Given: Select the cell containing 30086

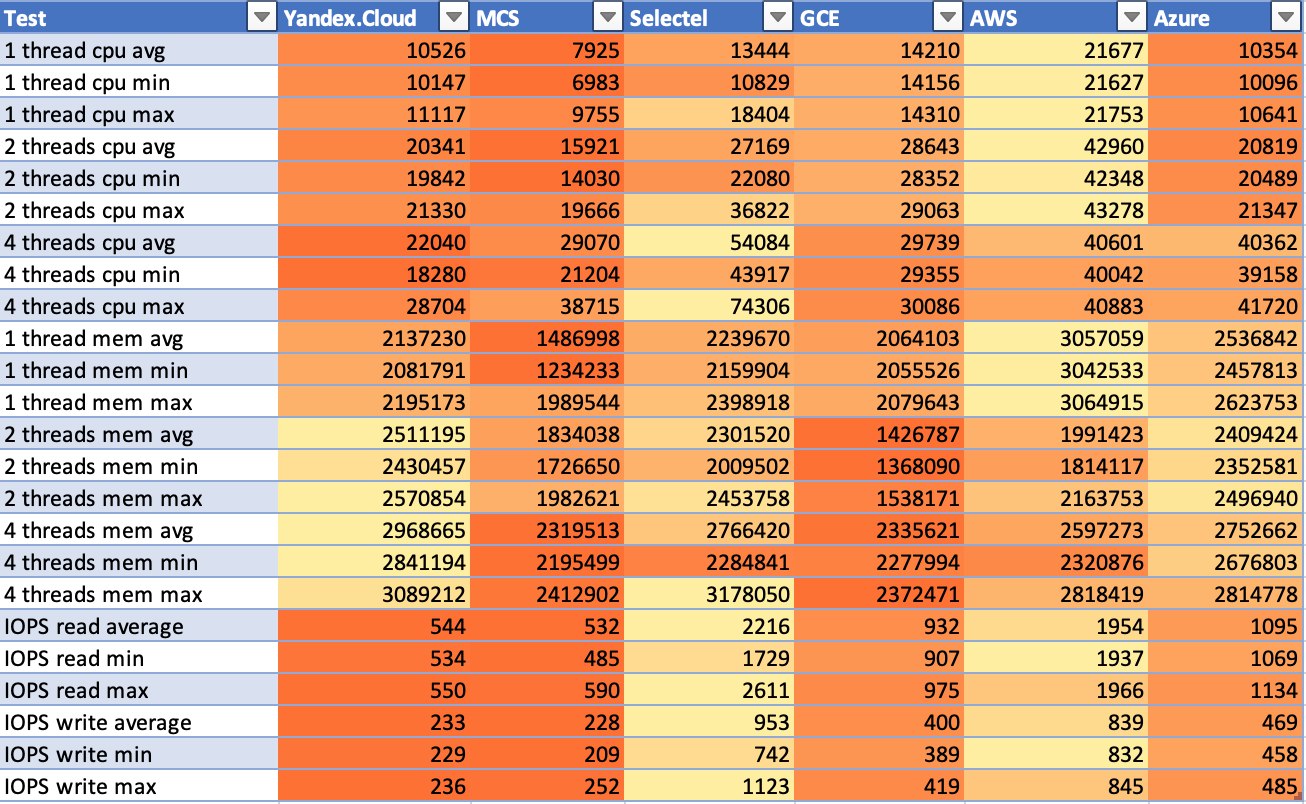Looking at the screenshot, I should click(879, 307).
